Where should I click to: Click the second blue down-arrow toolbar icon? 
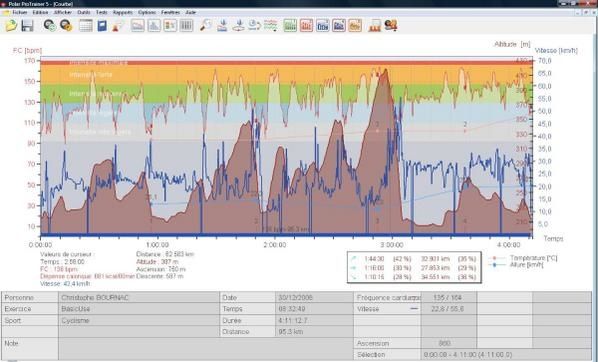pos(238,26)
